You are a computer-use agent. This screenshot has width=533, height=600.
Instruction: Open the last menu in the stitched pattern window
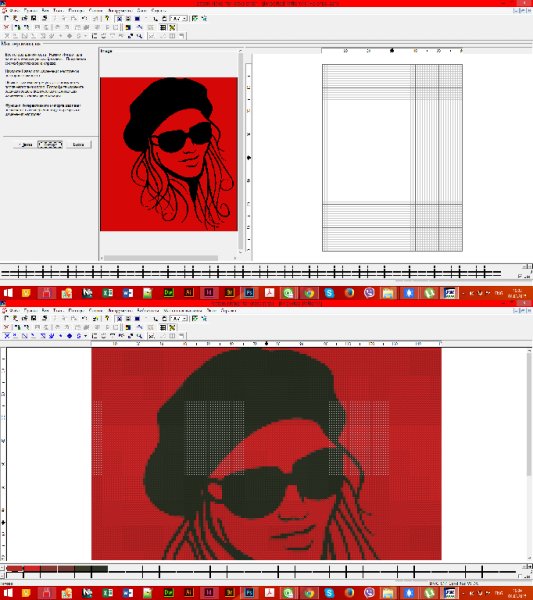pos(228,310)
